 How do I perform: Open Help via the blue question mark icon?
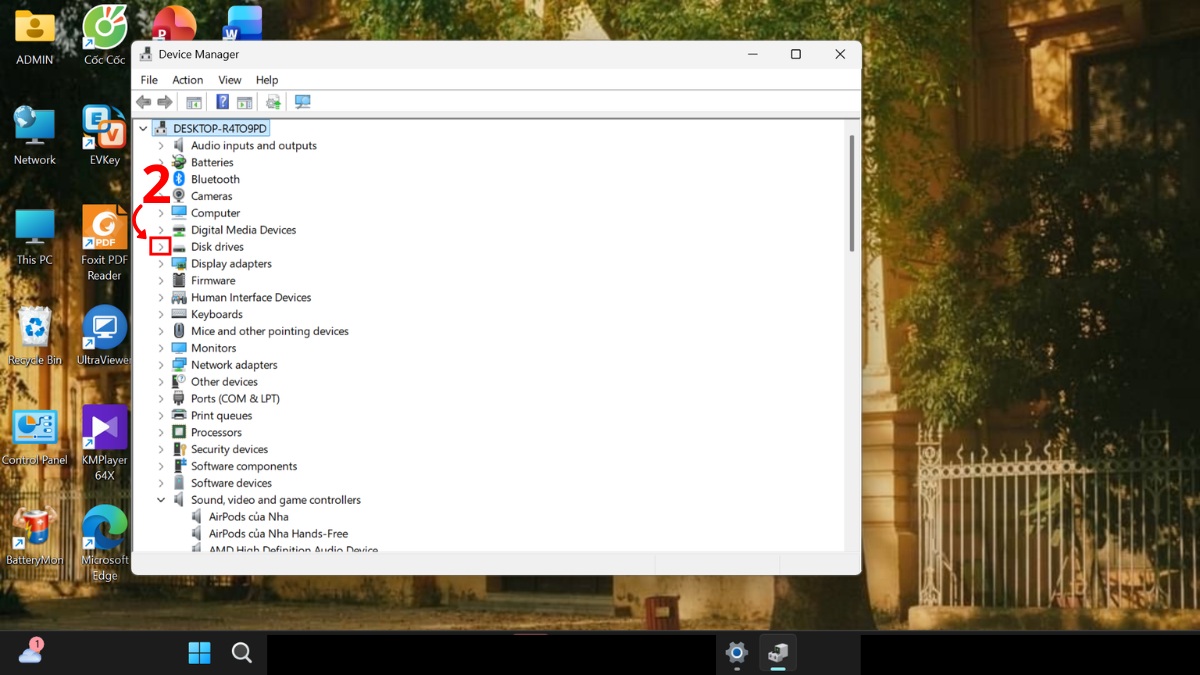pyautogui.click(x=222, y=102)
